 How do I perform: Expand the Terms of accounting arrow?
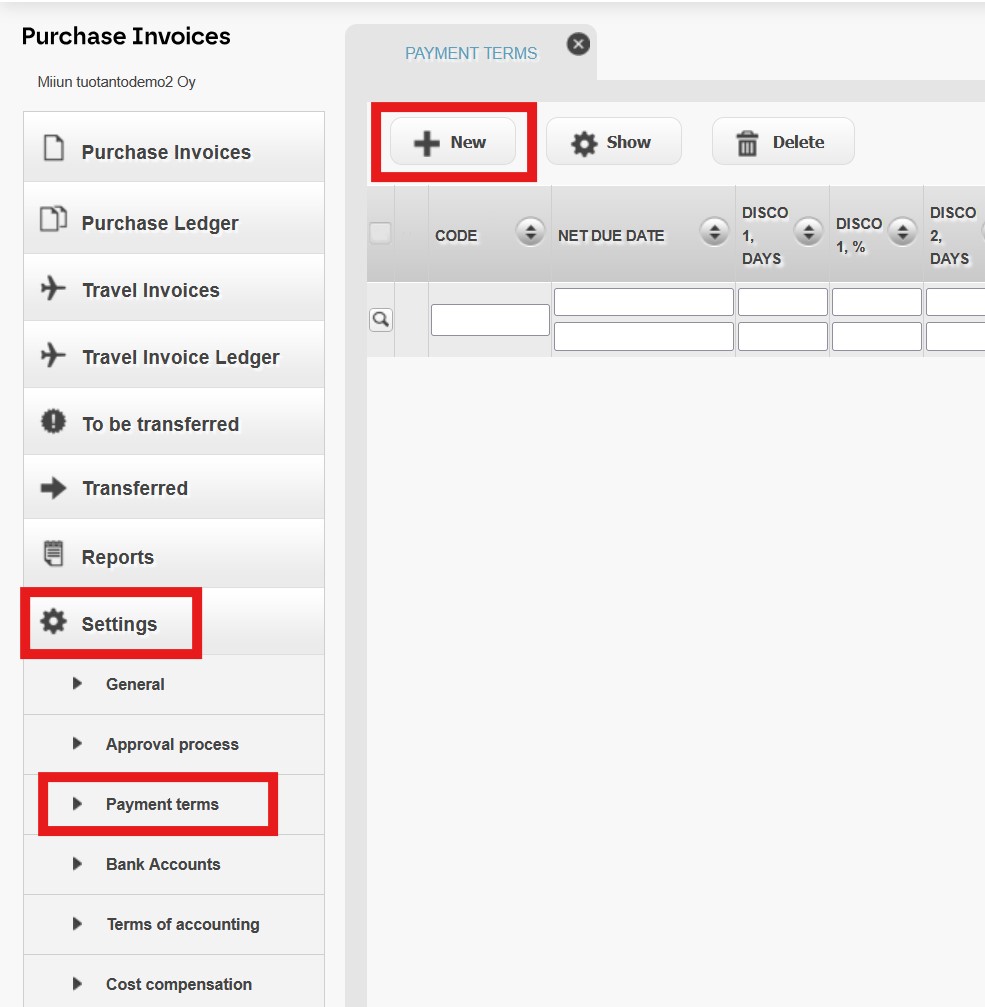click(x=77, y=924)
